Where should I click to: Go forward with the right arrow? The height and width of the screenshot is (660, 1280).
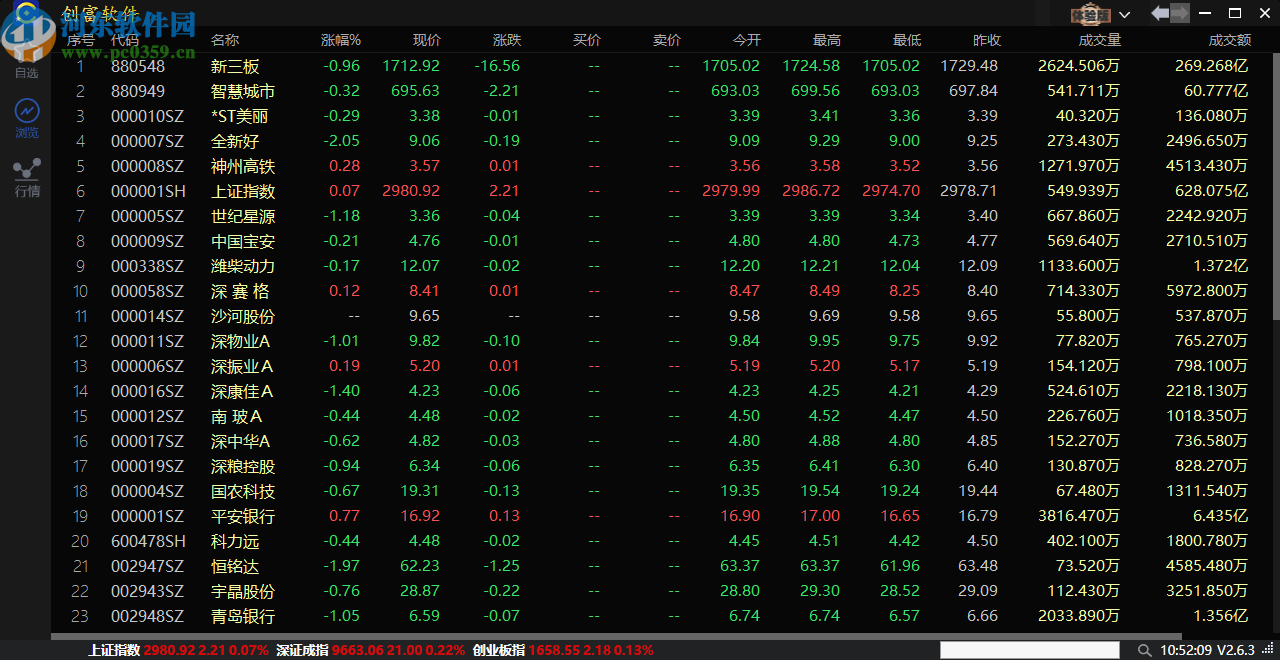(1180, 14)
